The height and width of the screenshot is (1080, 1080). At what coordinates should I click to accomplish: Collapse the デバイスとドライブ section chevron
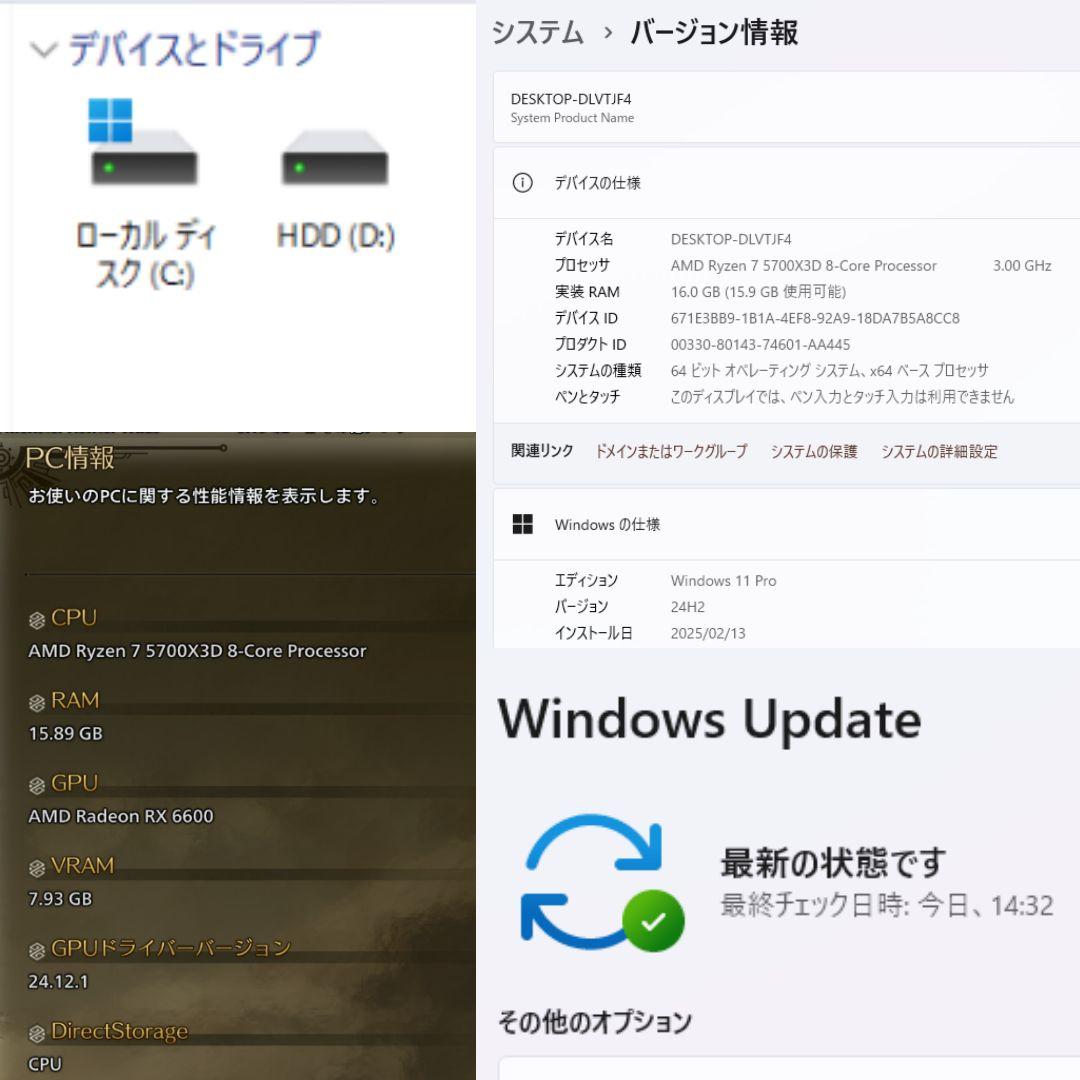(42, 51)
